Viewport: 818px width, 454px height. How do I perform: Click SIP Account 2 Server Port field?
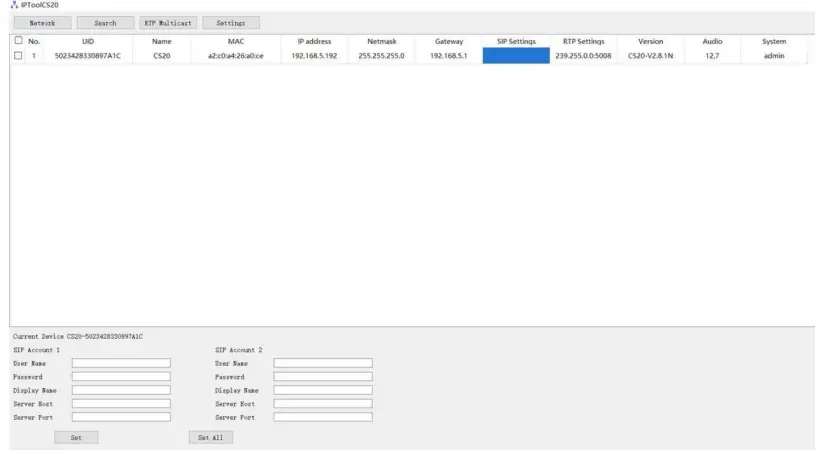[323, 417]
